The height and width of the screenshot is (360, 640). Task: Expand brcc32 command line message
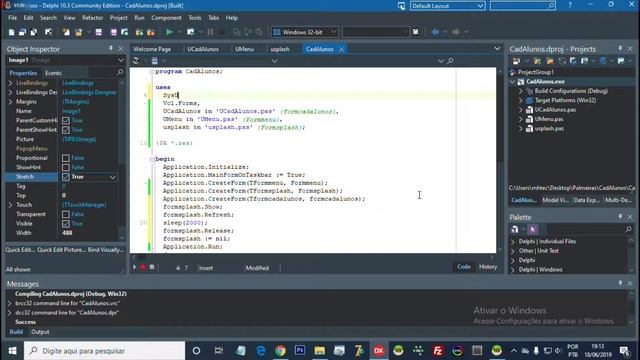(x=9, y=303)
